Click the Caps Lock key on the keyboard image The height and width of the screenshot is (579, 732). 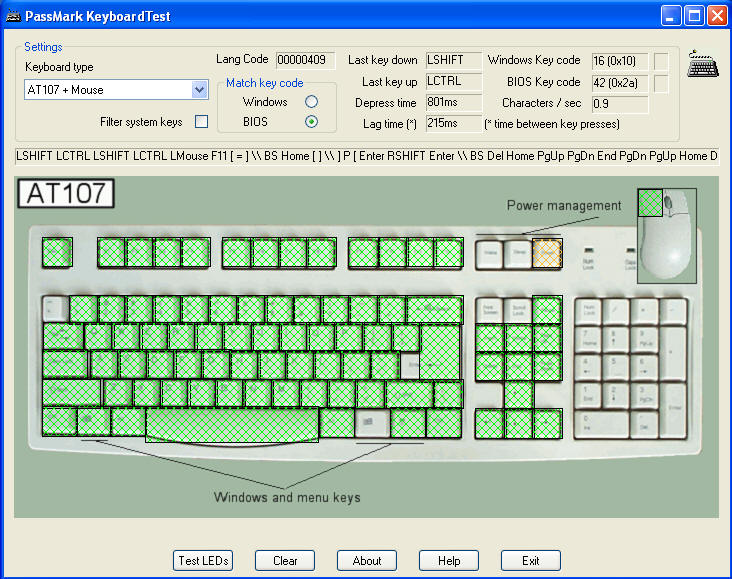point(65,364)
